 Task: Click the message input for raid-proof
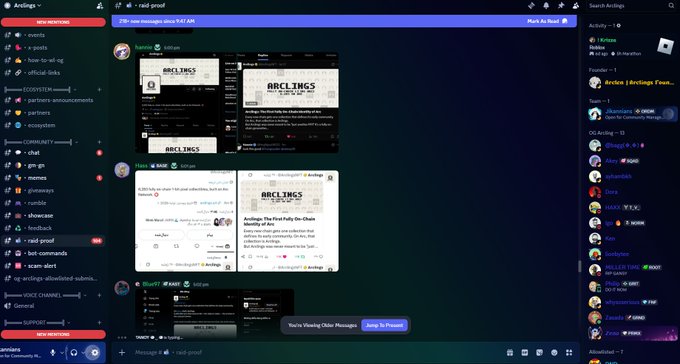click(x=317, y=352)
